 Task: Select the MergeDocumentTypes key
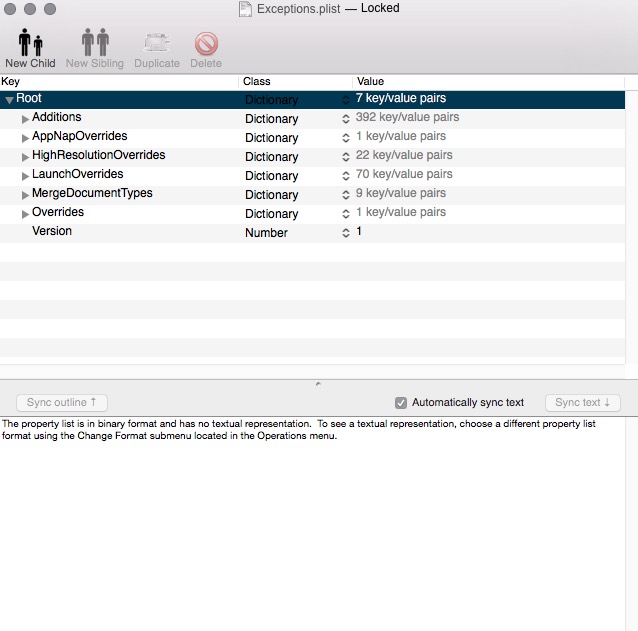92,193
